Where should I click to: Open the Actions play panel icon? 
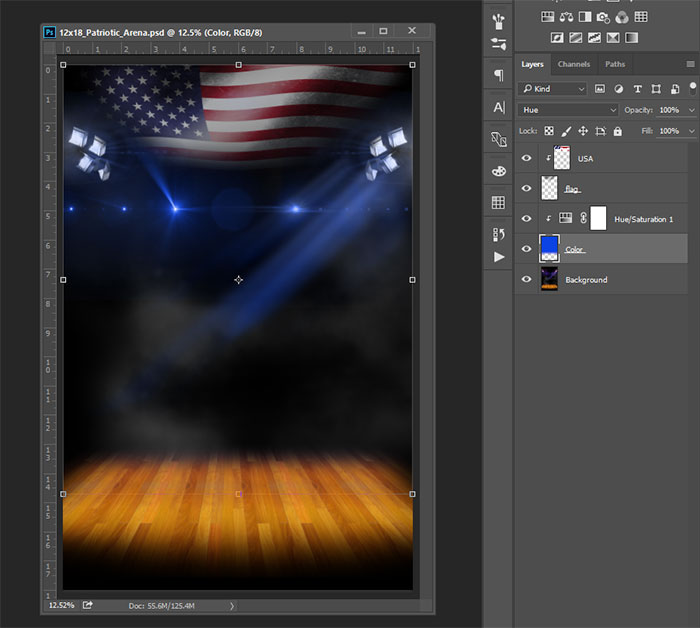pyautogui.click(x=499, y=257)
